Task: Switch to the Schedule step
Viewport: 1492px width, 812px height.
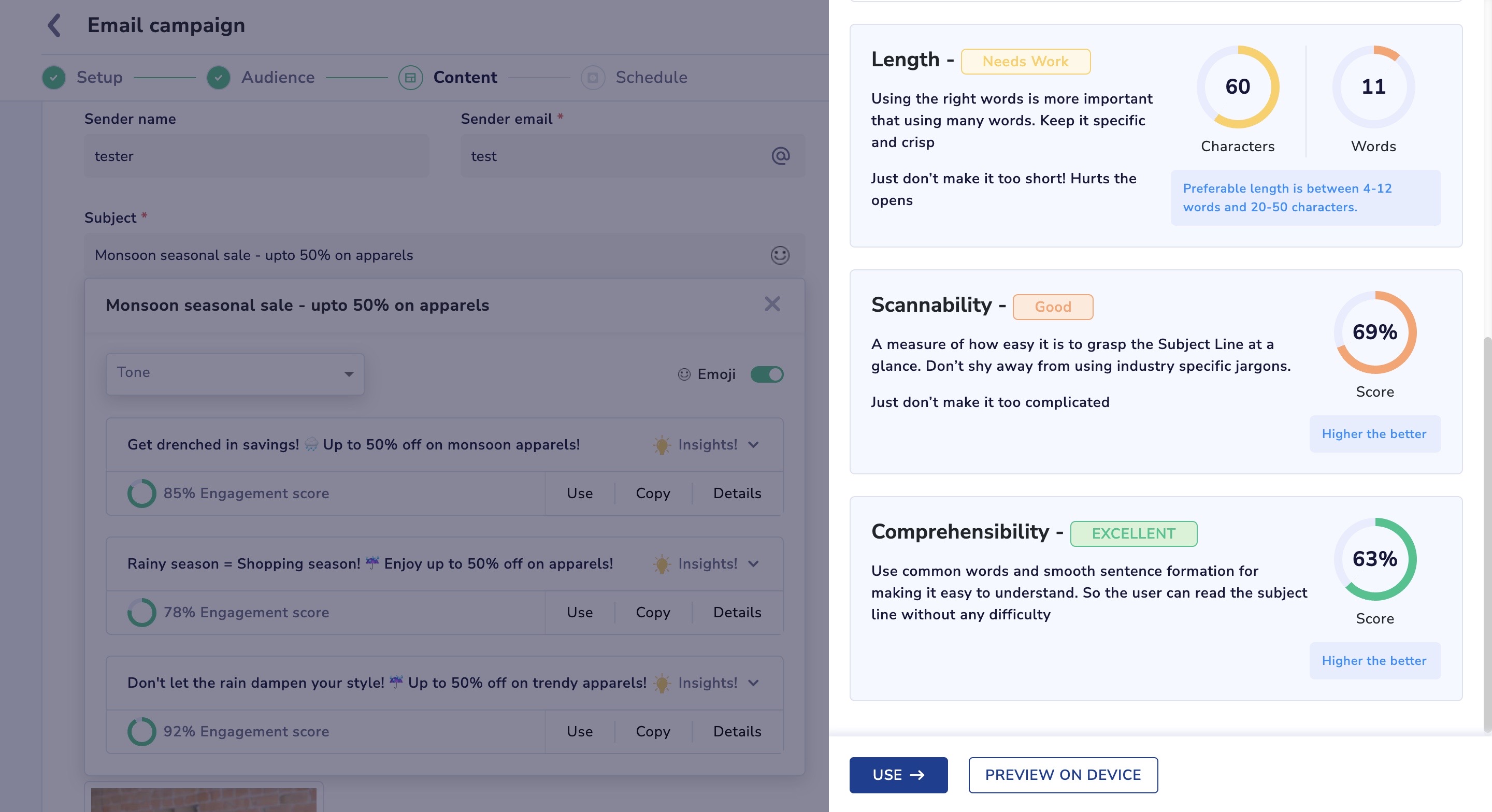Action: 651,78
